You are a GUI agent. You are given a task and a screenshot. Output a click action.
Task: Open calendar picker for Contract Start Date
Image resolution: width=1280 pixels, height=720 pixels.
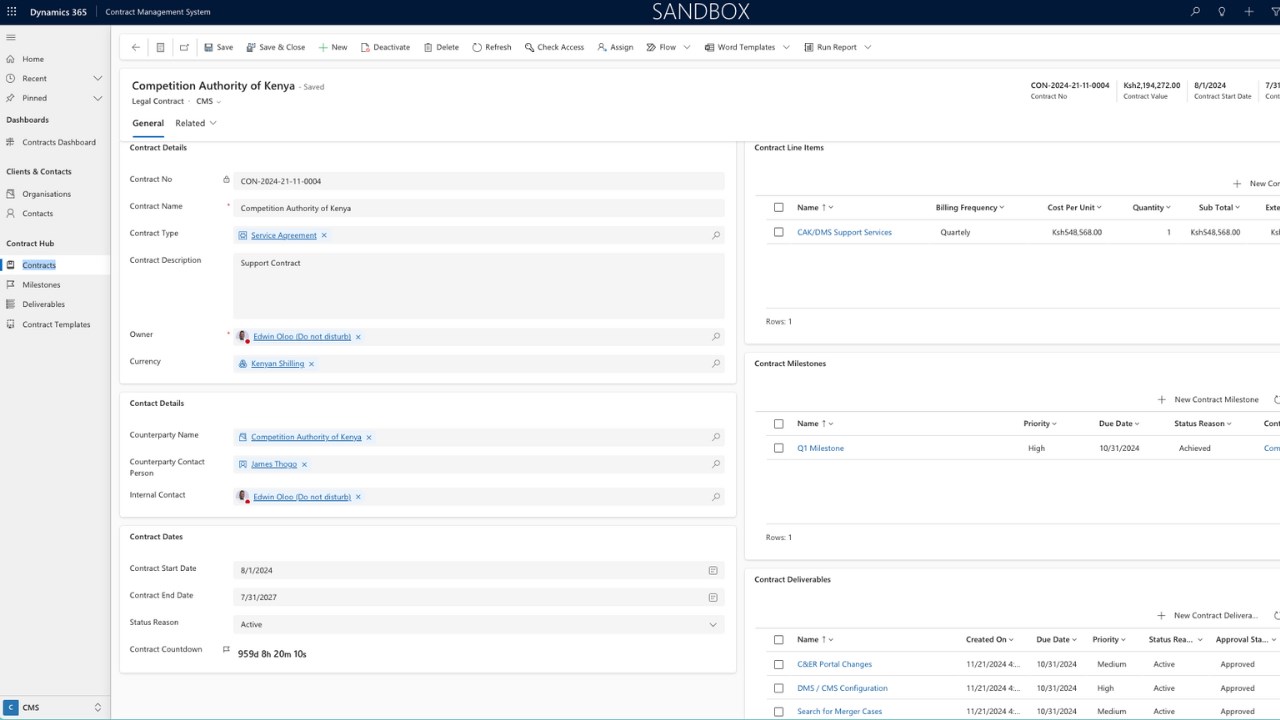pyautogui.click(x=713, y=570)
